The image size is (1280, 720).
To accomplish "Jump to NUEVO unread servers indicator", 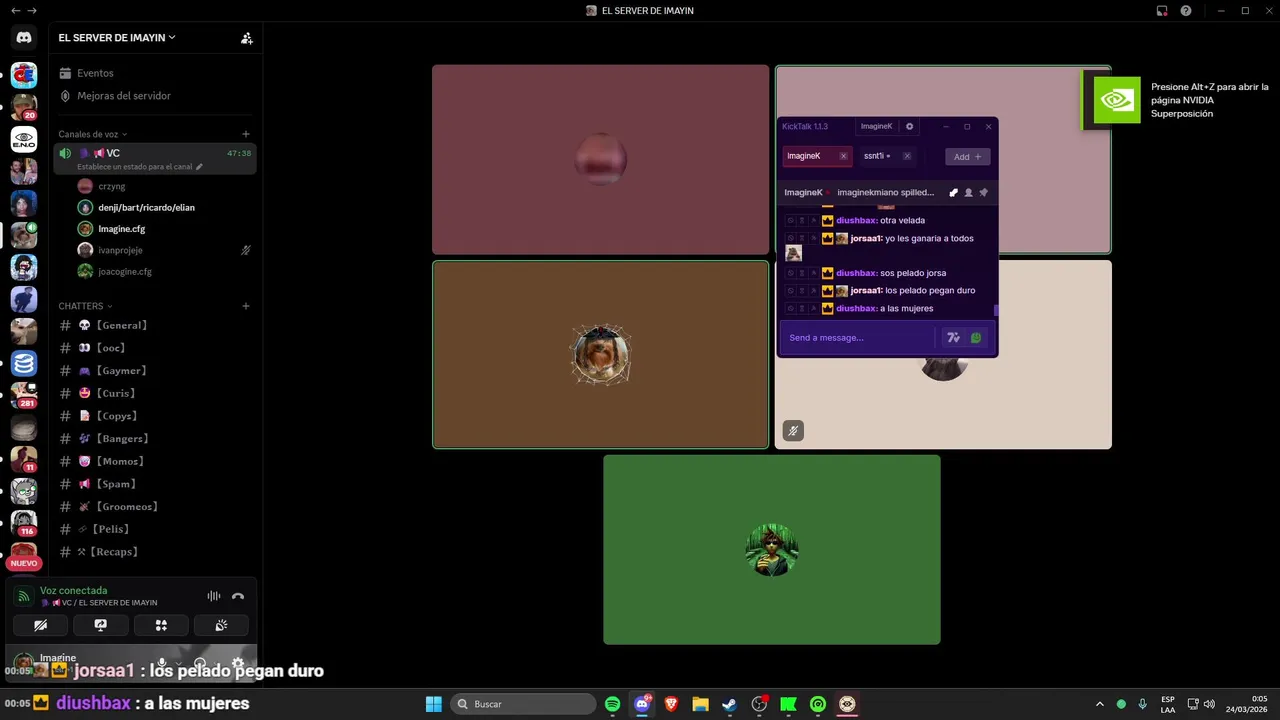I will point(24,563).
